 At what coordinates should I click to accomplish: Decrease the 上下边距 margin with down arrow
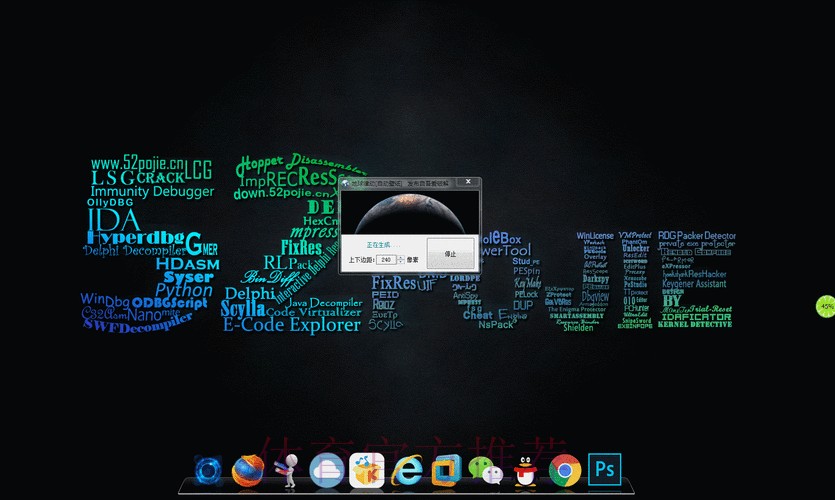(x=401, y=262)
